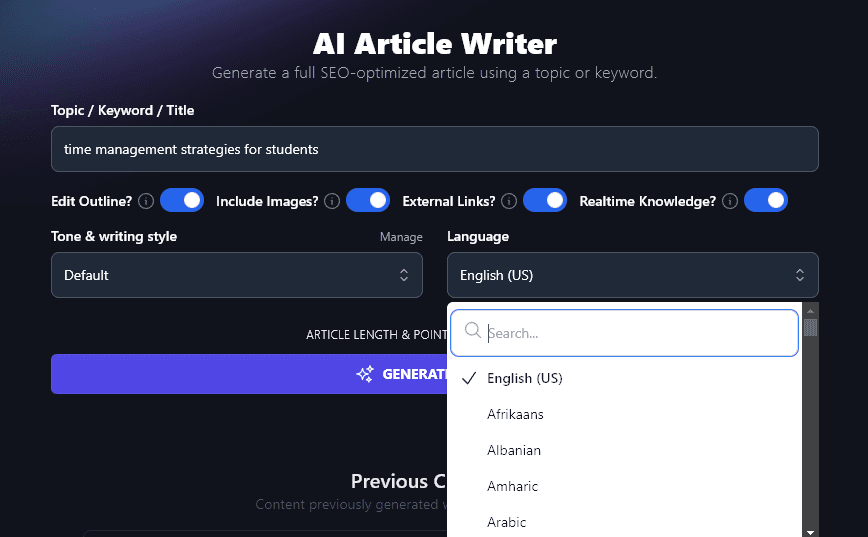868x537 pixels.
Task: Click the checkmark next to English (US)
Action: coord(469,378)
